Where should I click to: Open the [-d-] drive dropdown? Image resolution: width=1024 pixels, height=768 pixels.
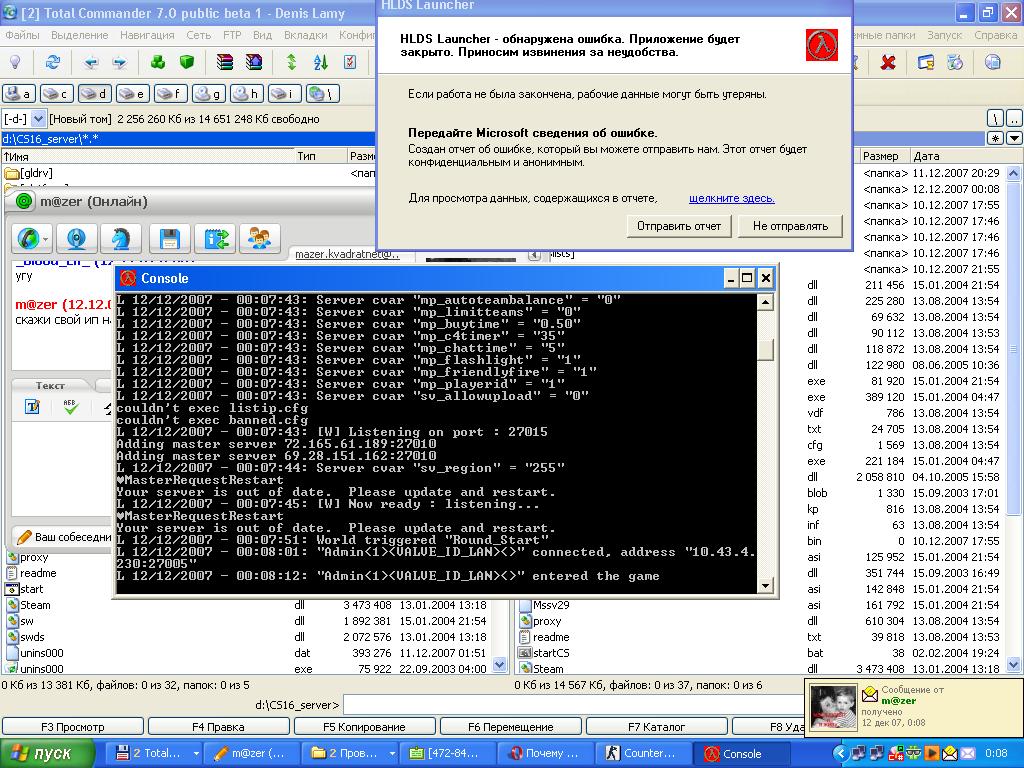point(39,119)
